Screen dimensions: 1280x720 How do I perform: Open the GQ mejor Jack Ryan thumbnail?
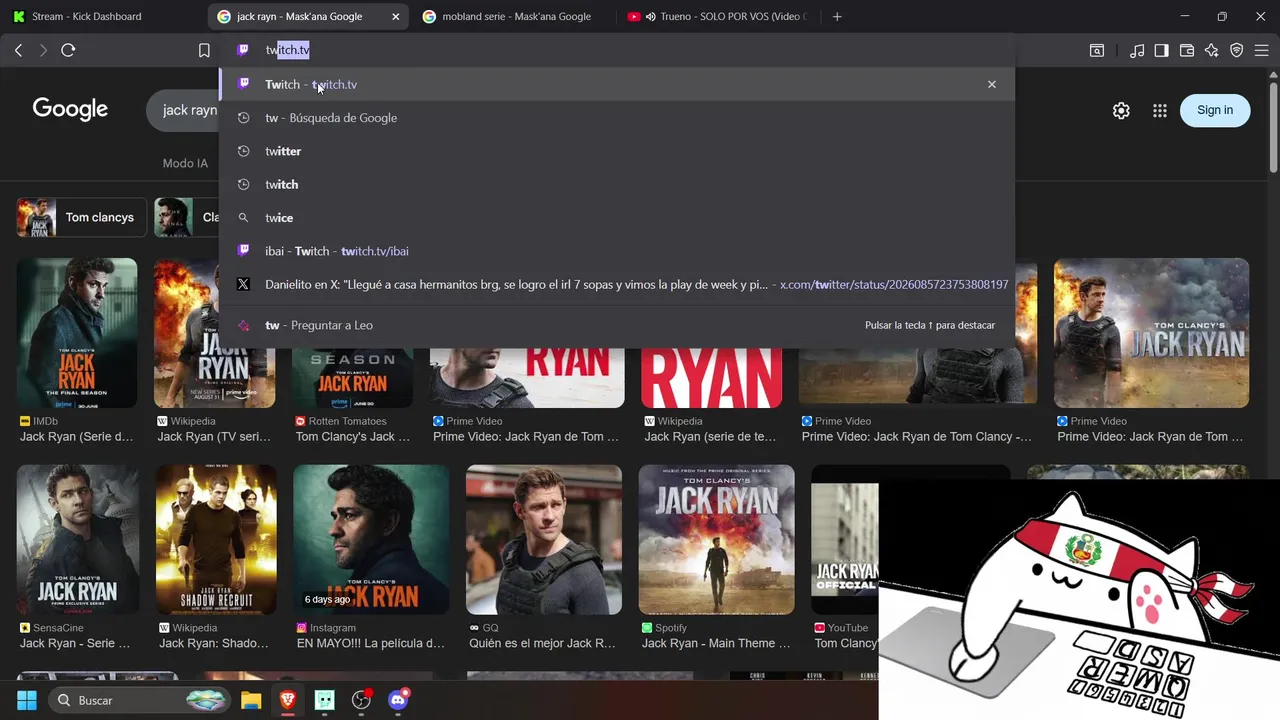coord(544,539)
